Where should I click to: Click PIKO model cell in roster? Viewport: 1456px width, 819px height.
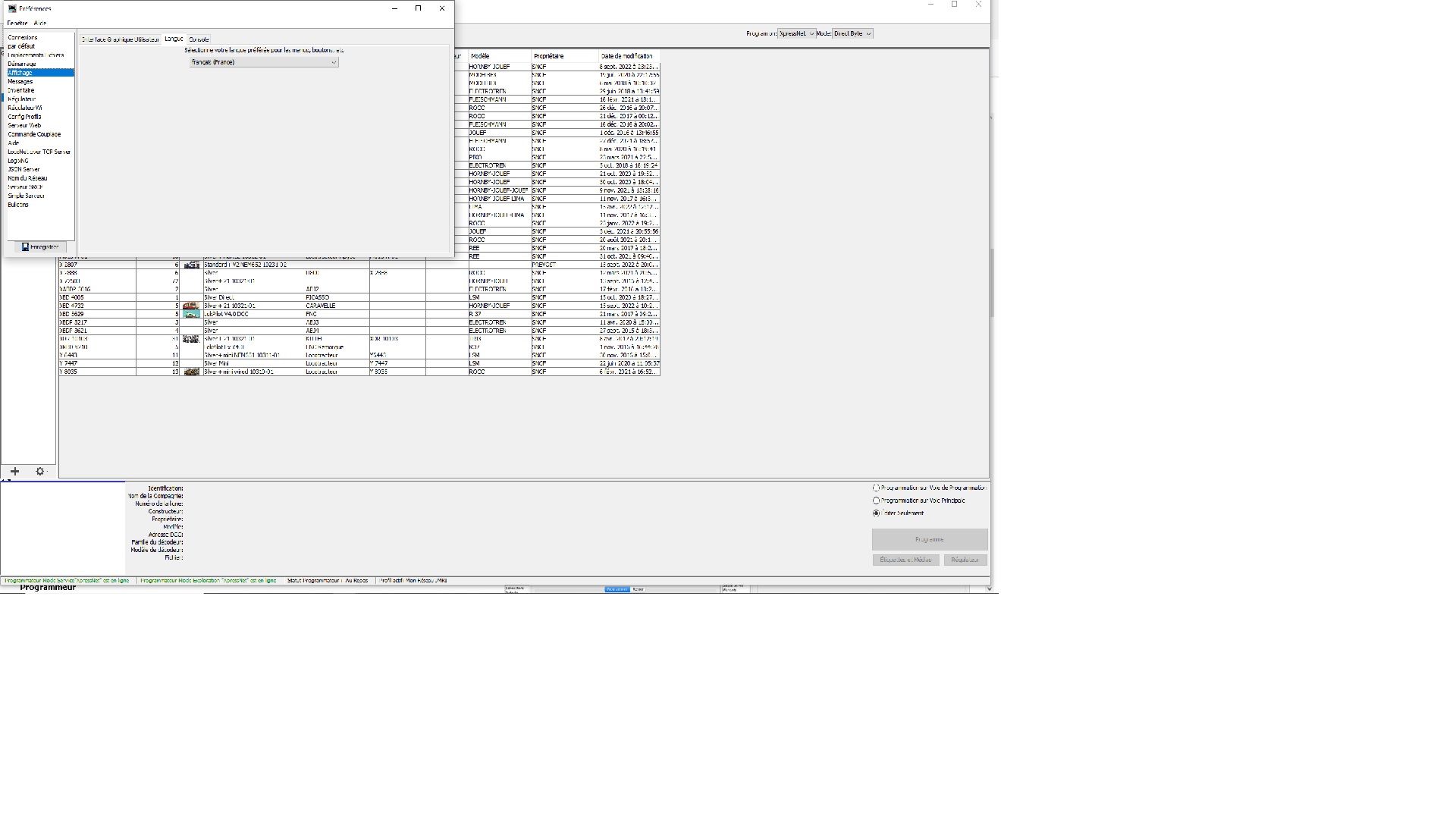point(499,157)
